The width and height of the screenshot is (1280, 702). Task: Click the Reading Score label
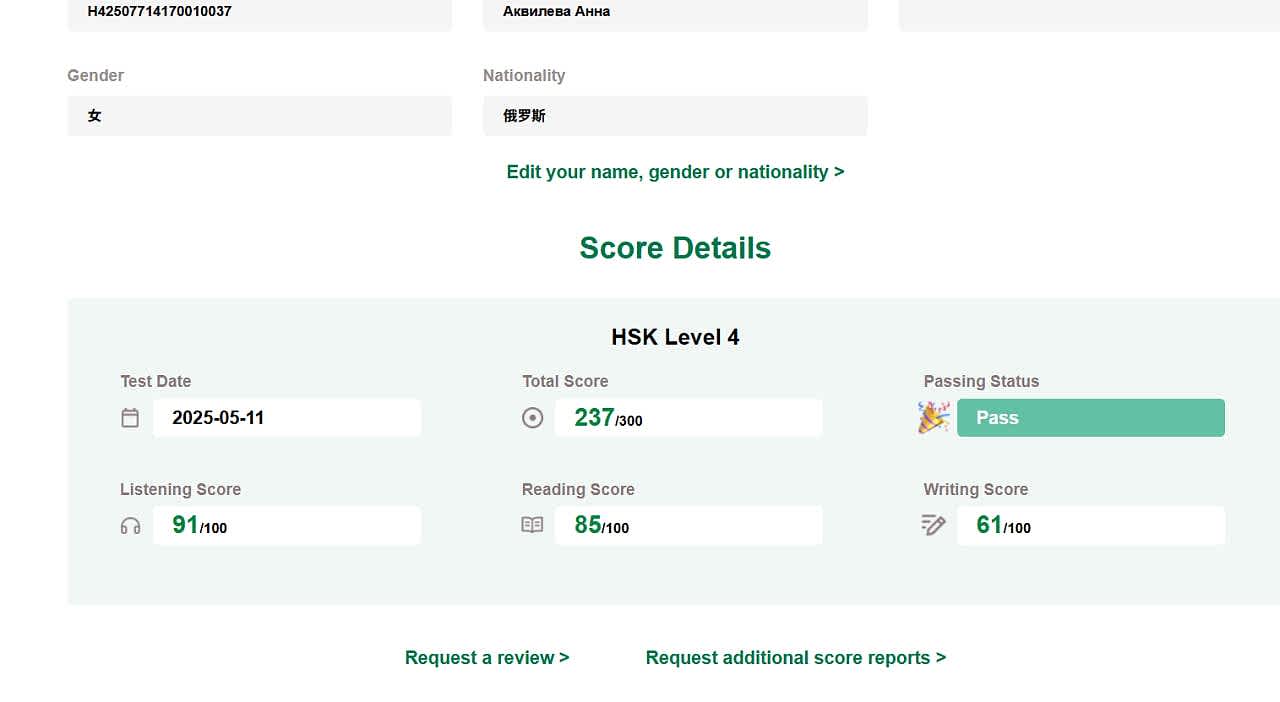click(578, 490)
